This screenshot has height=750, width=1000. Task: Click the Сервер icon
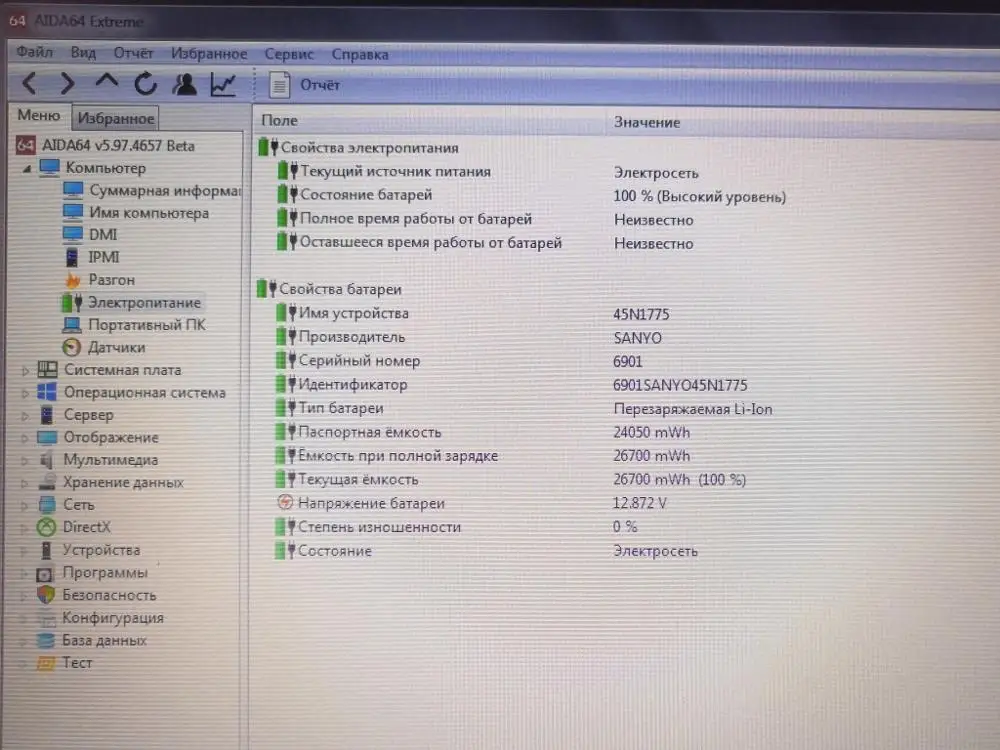coord(47,415)
